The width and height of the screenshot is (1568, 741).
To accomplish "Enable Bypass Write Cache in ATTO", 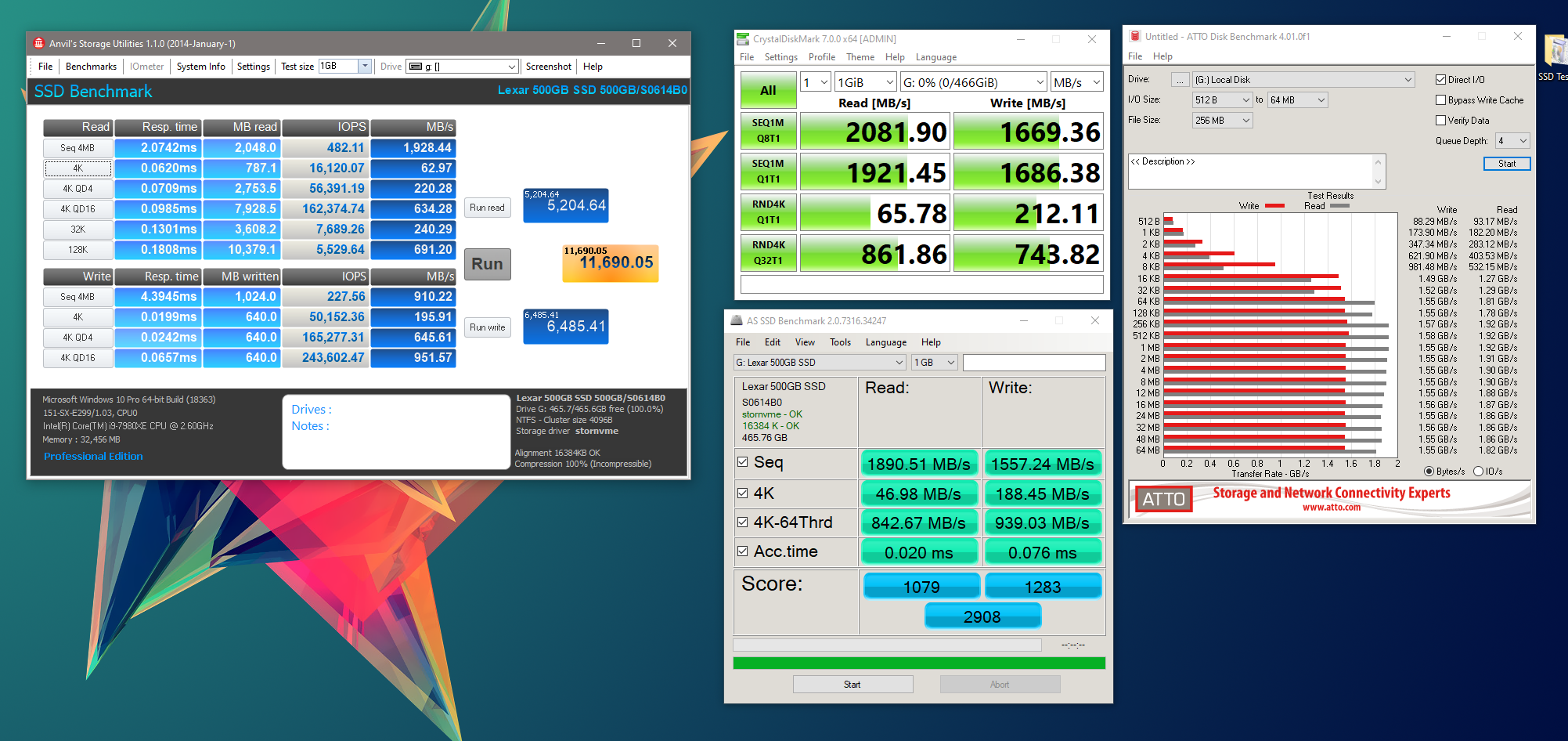I will (1440, 99).
